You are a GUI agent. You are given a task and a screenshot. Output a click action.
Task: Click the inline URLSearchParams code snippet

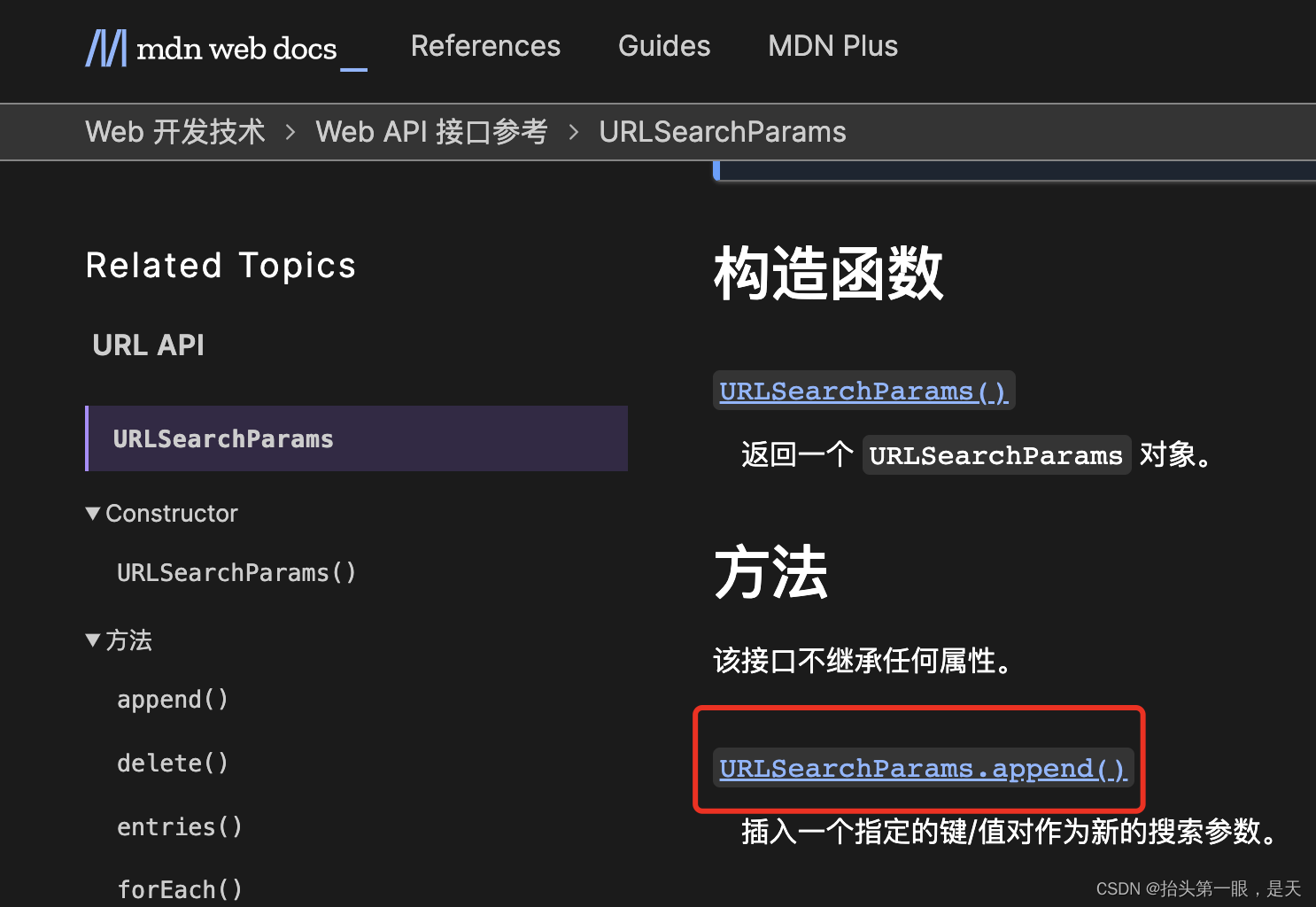pos(995,454)
